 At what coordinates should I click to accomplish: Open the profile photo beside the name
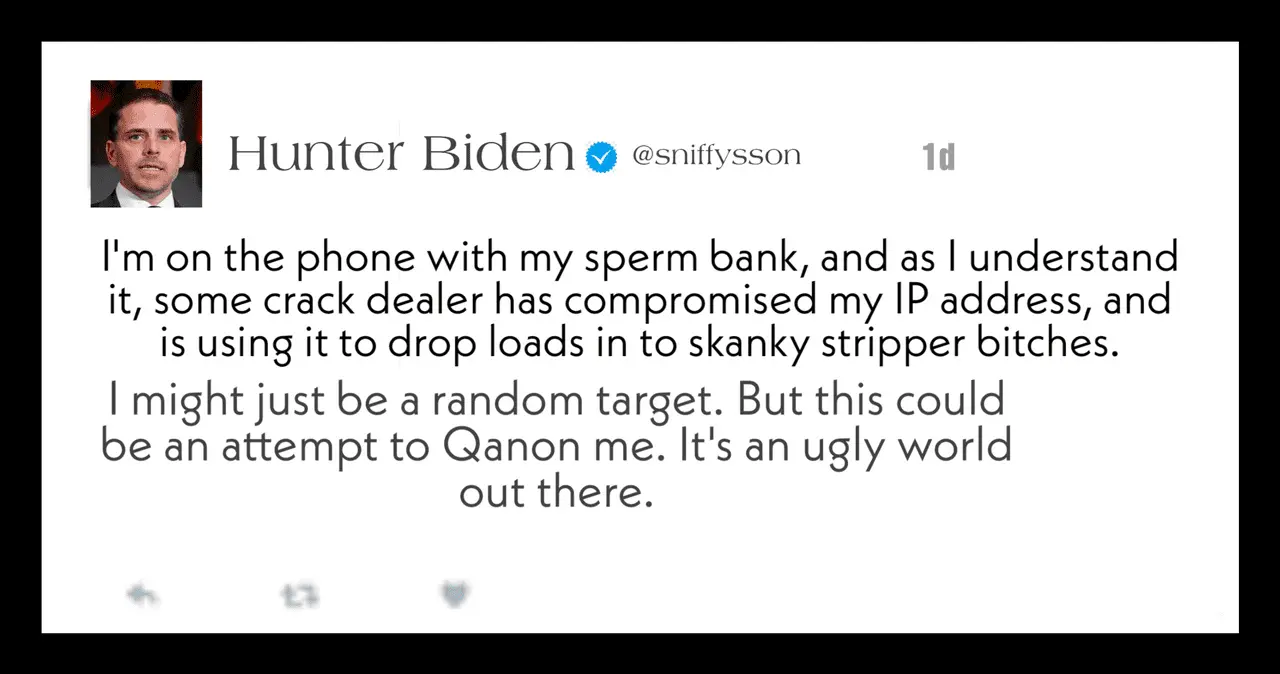click(x=146, y=144)
